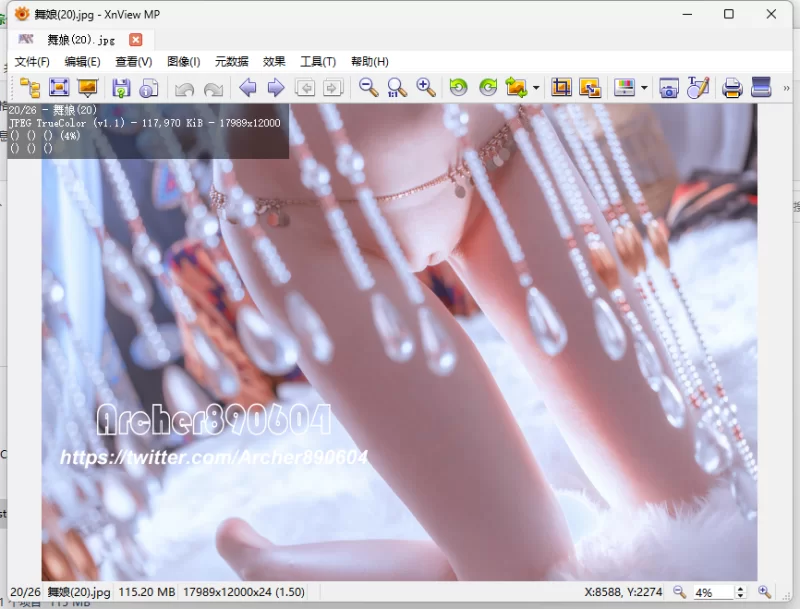Click the status bar zoom out icon
Viewport: 800px width, 609px height.
(679, 592)
